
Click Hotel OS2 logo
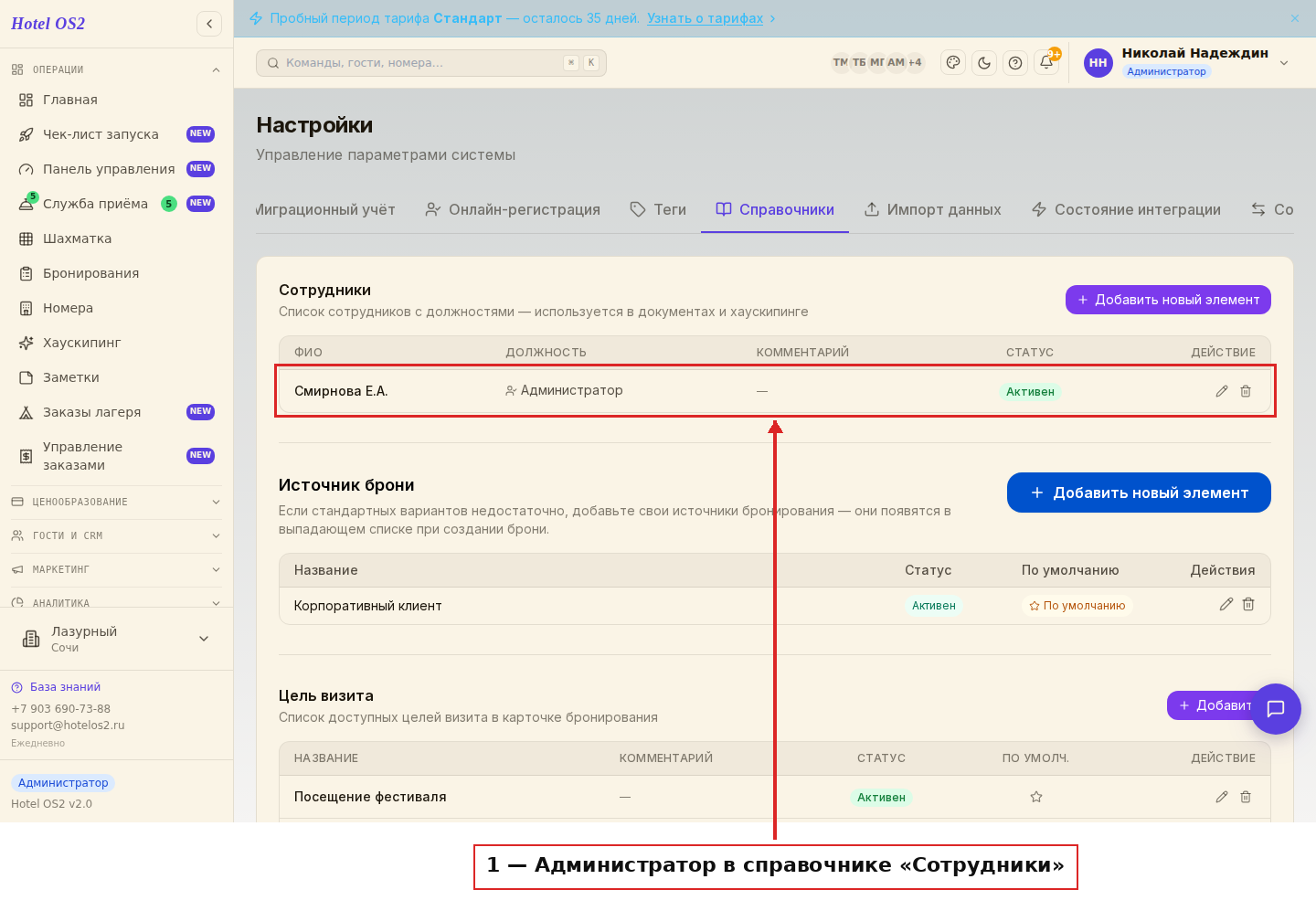click(x=48, y=24)
